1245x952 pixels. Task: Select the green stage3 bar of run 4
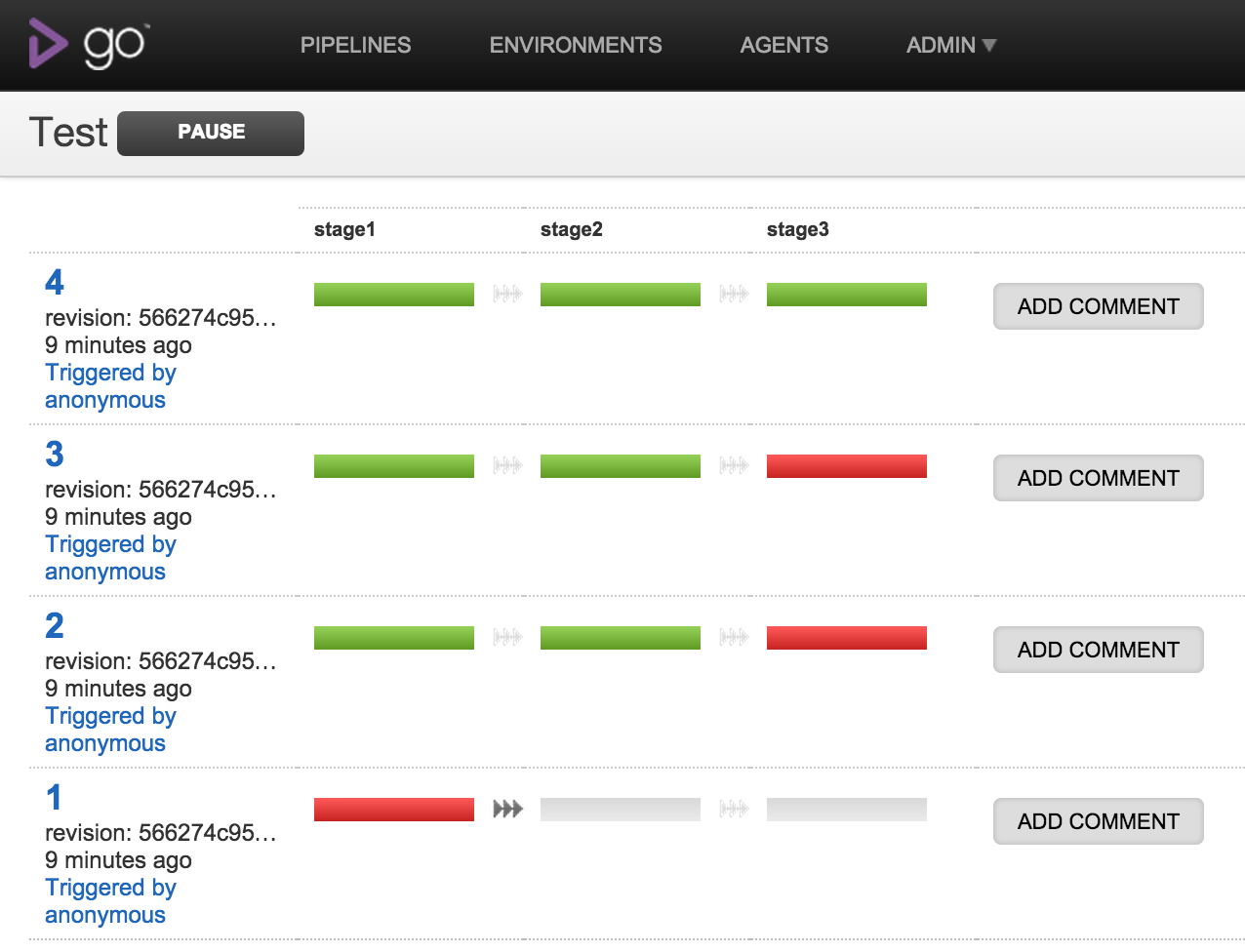click(x=847, y=295)
